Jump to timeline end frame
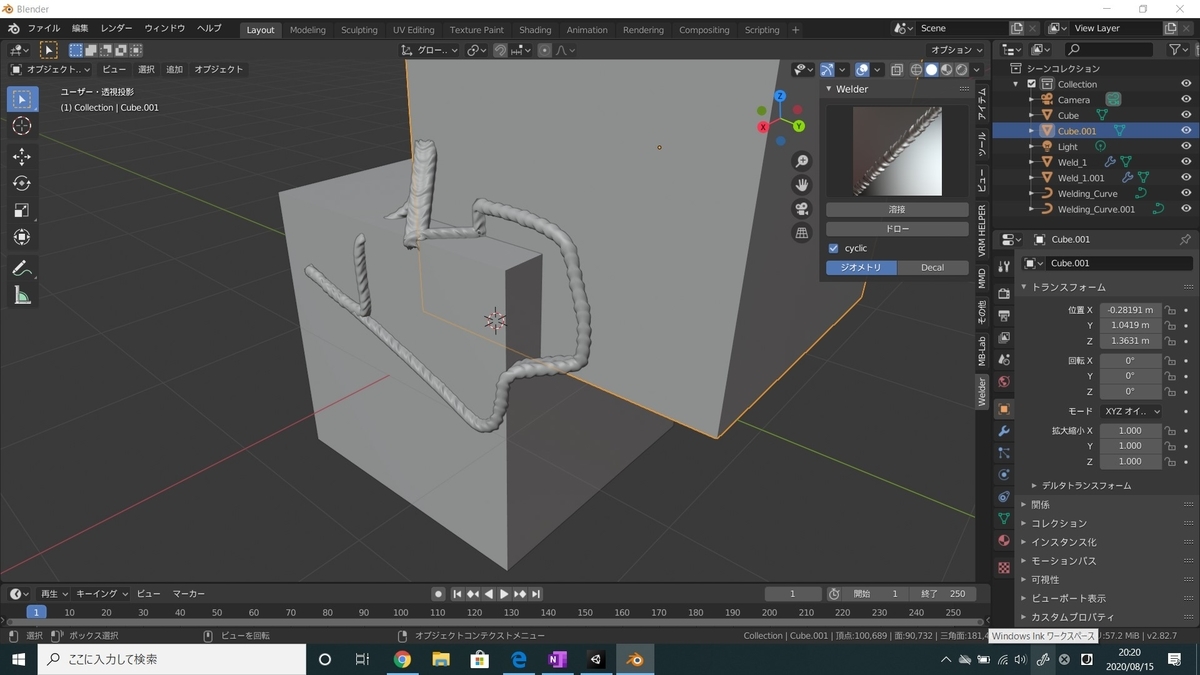 (536, 594)
